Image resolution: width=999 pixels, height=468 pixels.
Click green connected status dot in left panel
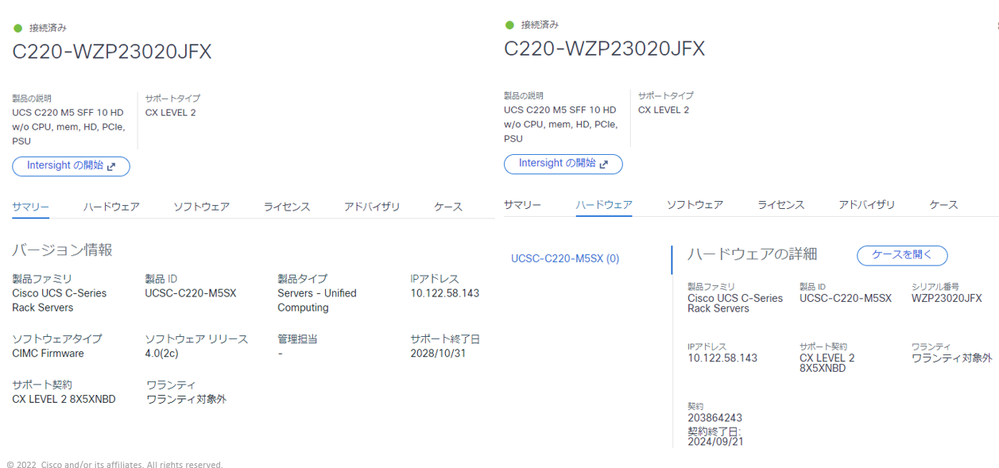click(x=17, y=27)
